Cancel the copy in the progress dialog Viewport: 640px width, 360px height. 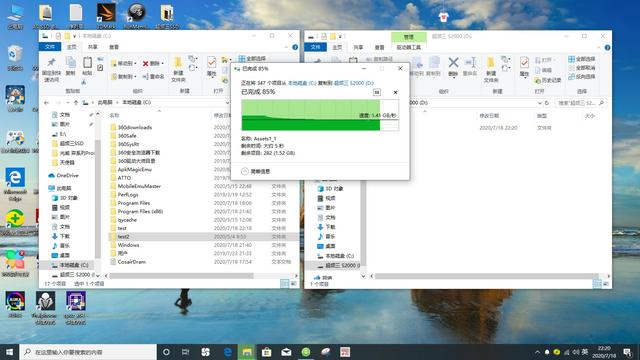[395, 93]
